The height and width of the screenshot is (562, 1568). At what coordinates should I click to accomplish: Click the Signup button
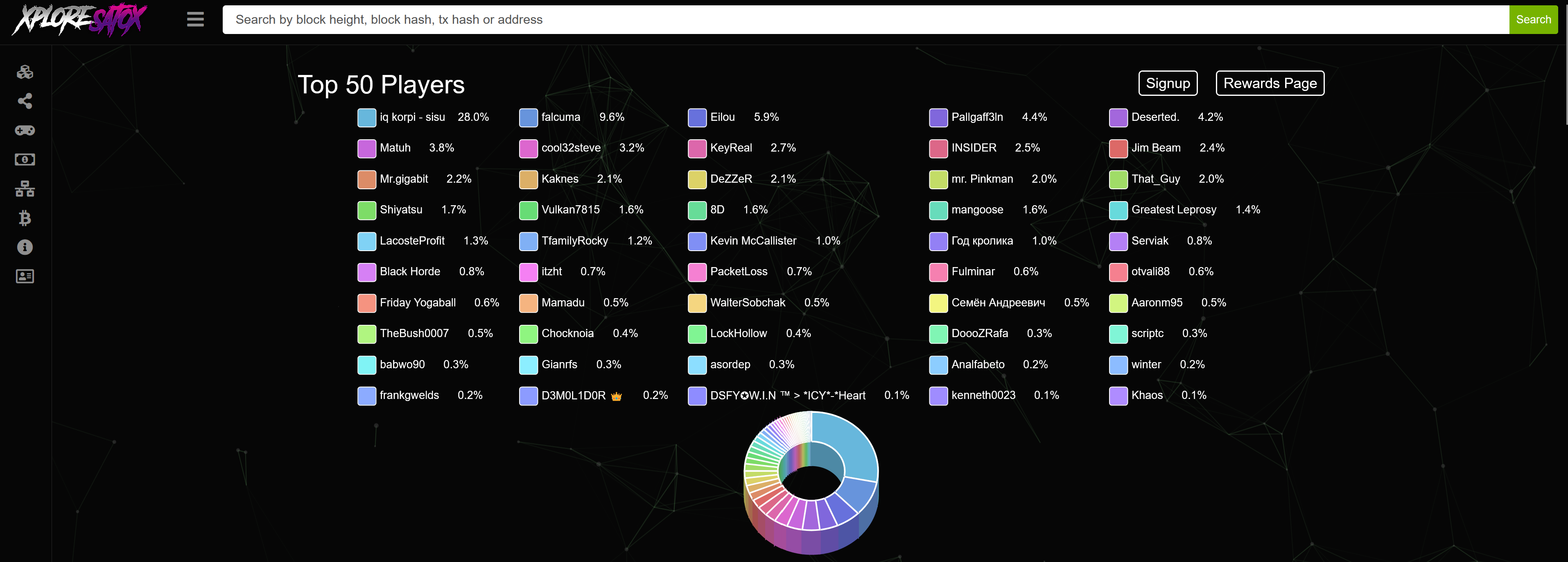1167,83
